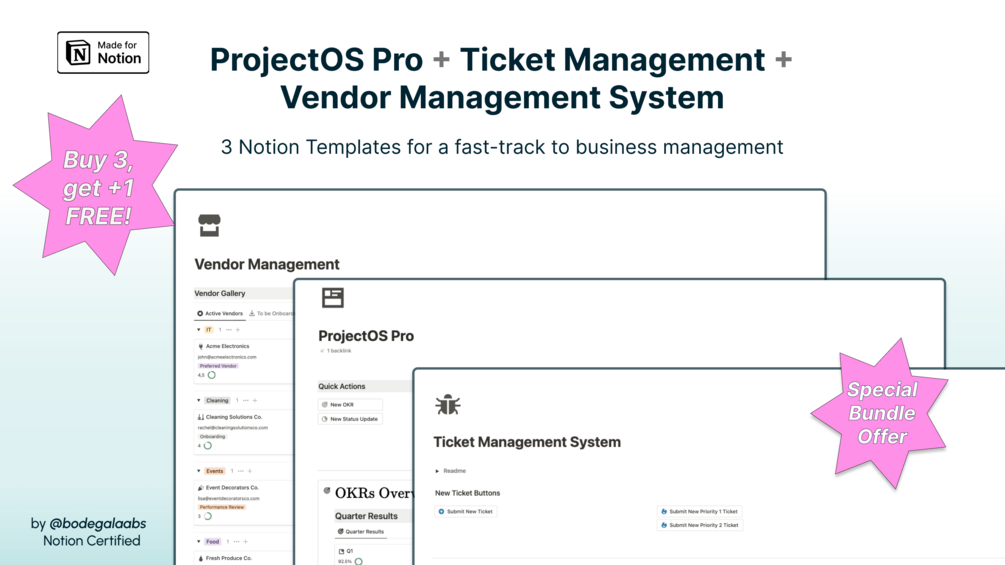Screen dimensions: 1005x565
Task: Collapse the Events vendor group
Action: click(199, 471)
